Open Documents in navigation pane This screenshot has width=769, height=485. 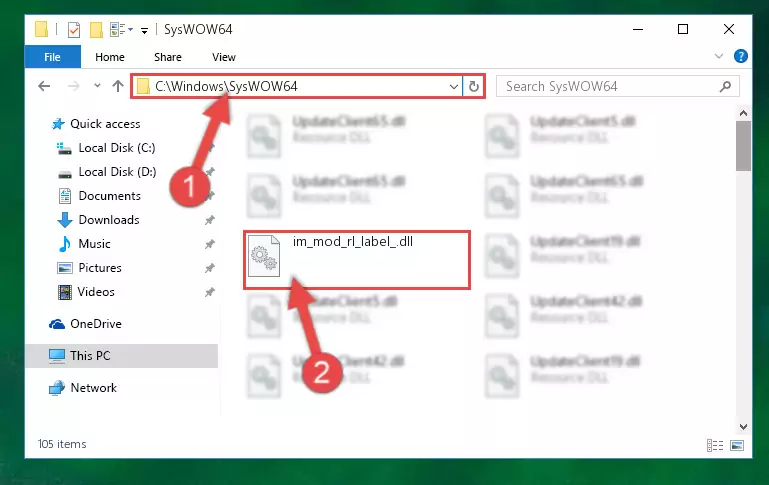click(x=109, y=196)
